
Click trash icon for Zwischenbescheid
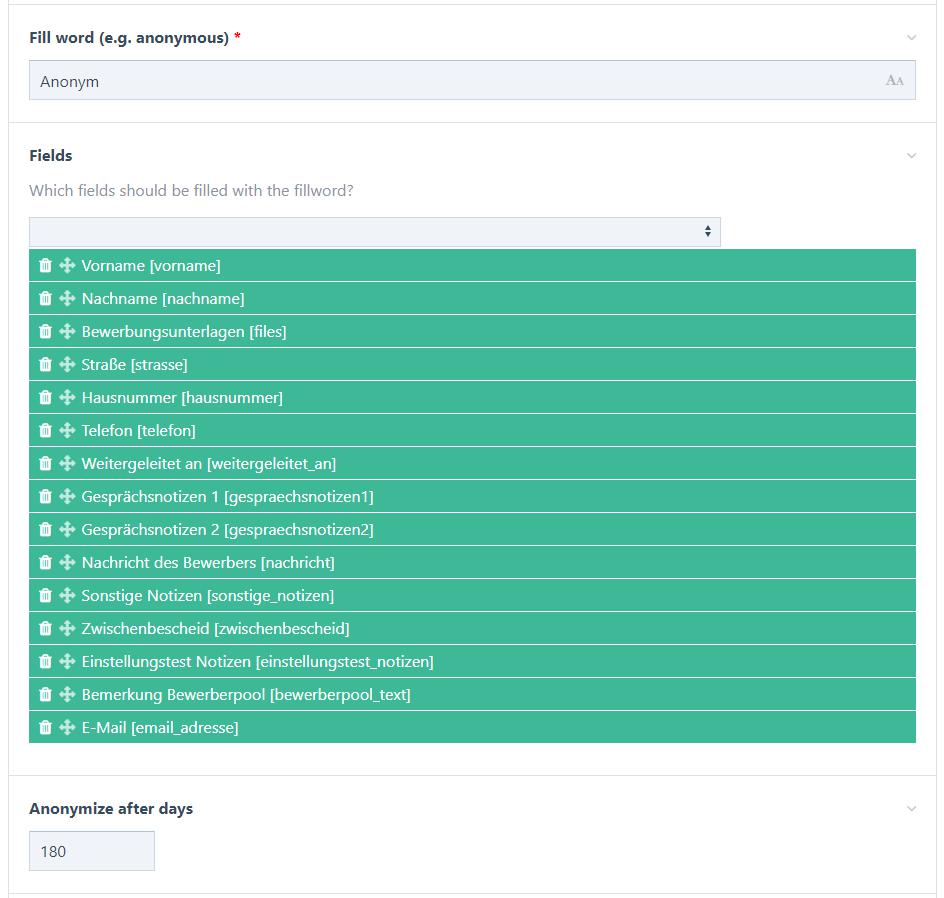[x=45, y=628]
